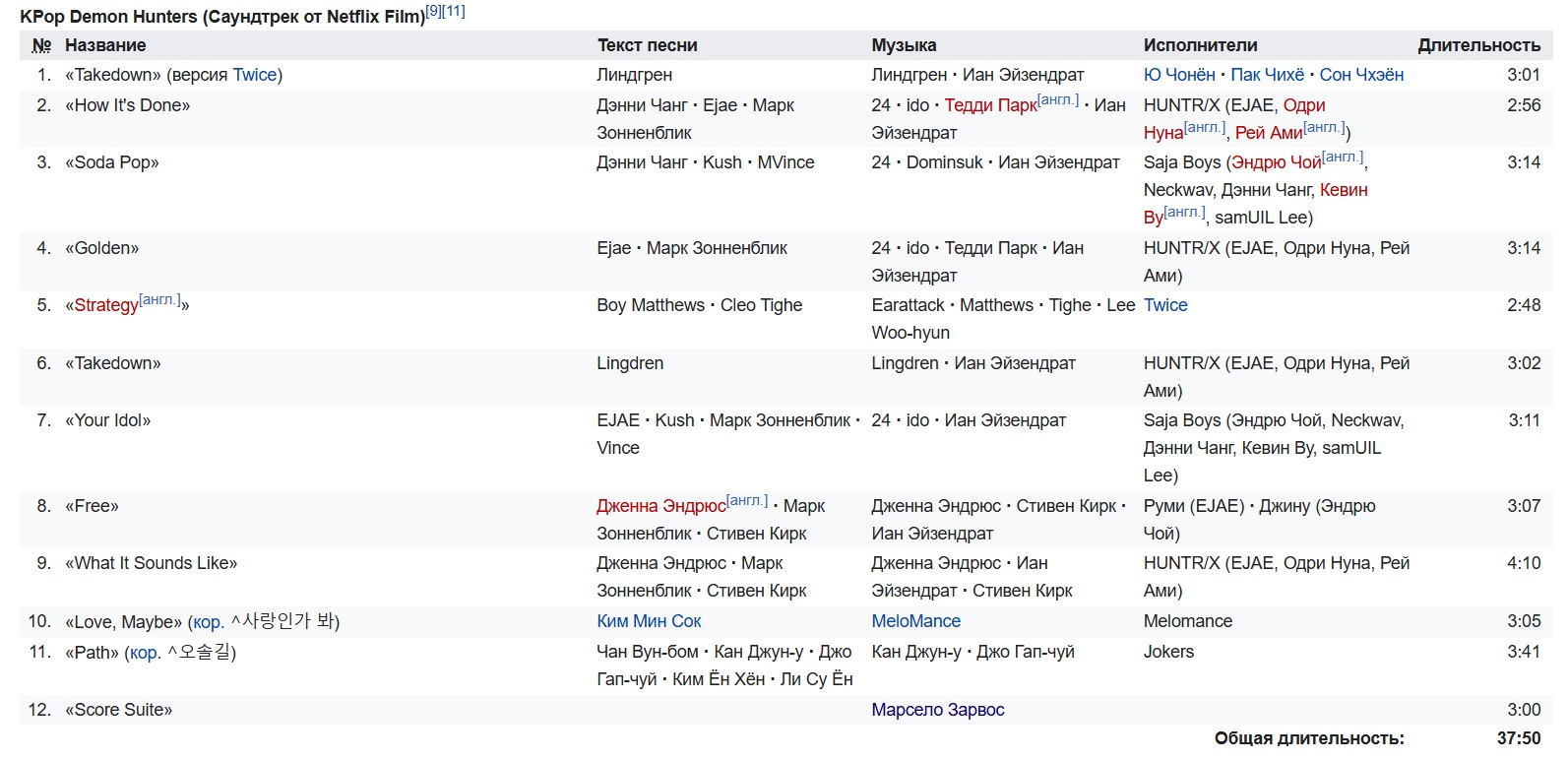Open the [англ.] link after Нуна
Viewport: 1568px width, 761px height.
[x=1205, y=128]
